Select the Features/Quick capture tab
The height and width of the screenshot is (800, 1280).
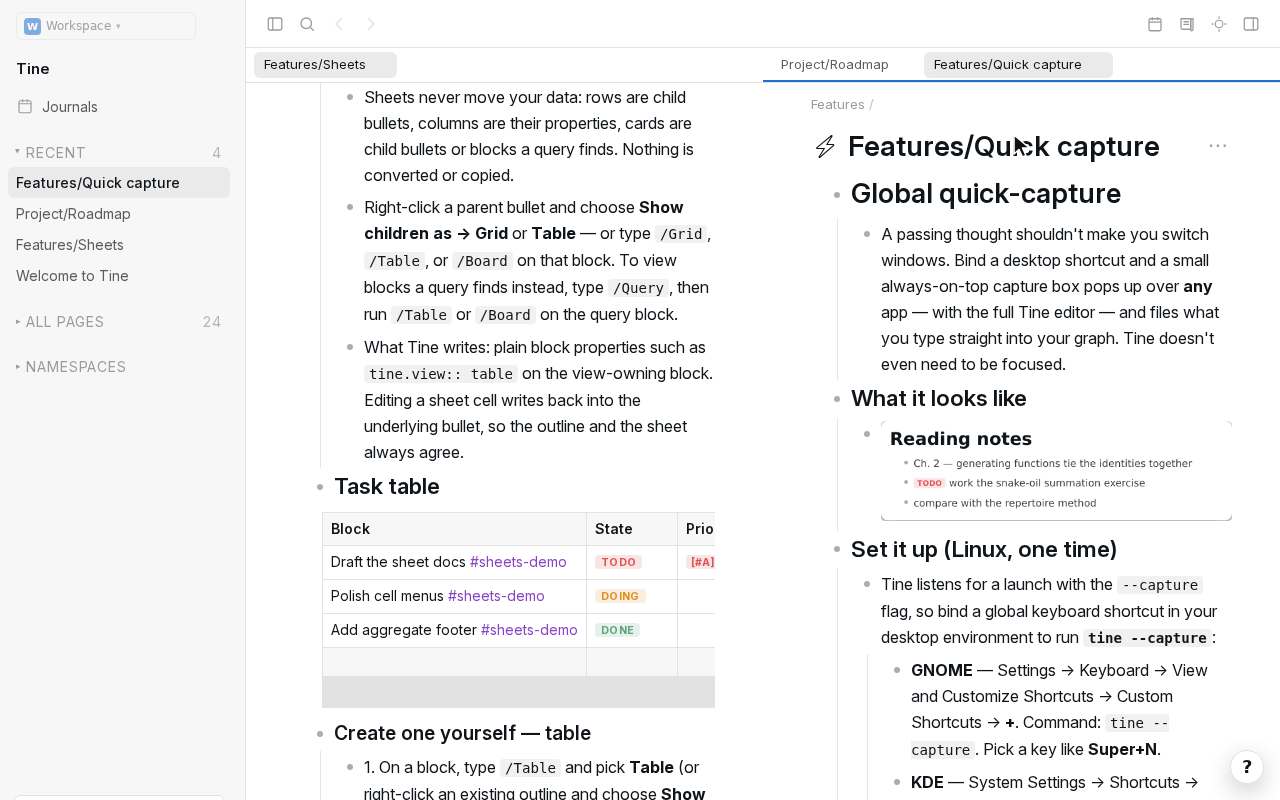click(1018, 65)
